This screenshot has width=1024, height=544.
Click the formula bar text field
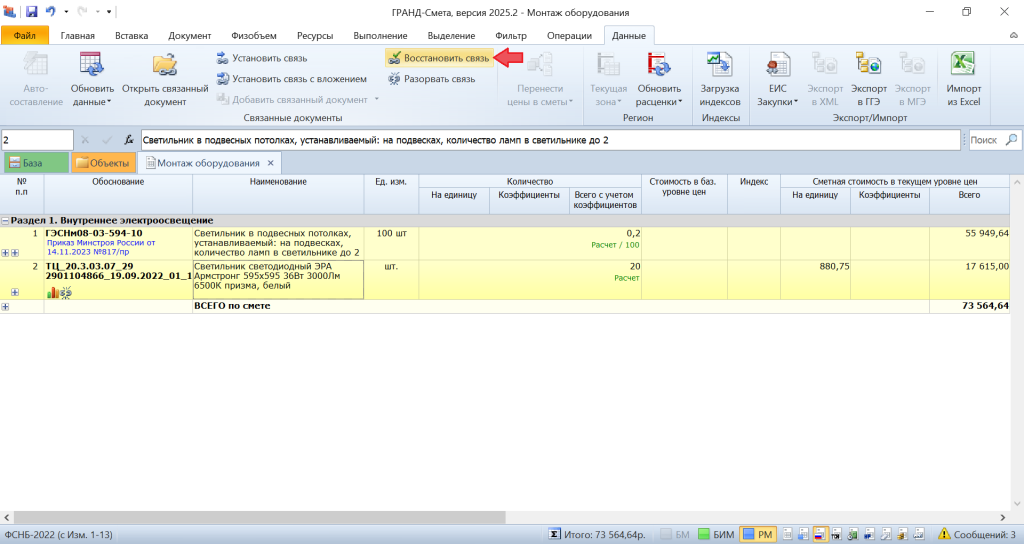pyautogui.click(x=550, y=140)
